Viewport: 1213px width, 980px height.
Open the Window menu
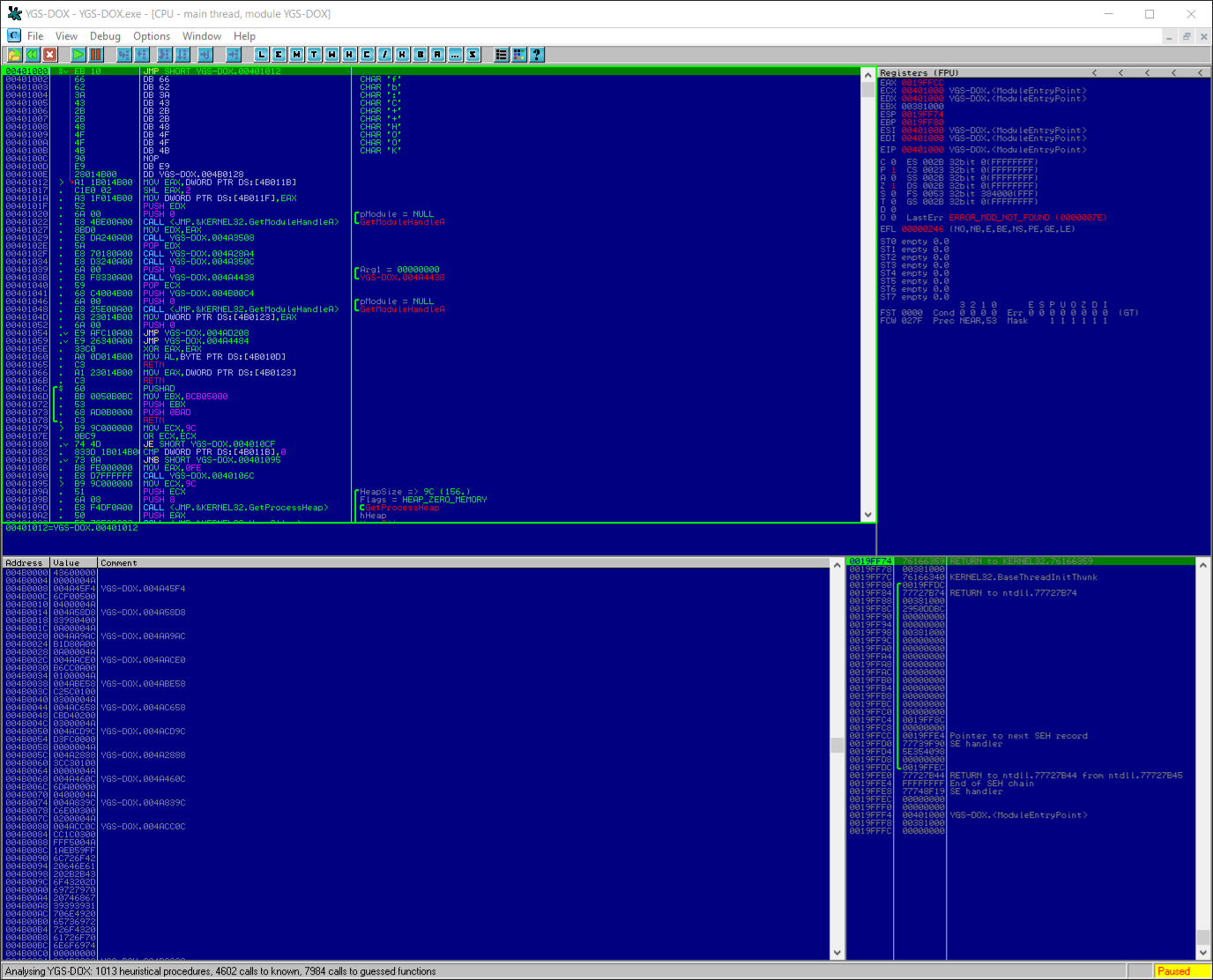point(202,36)
